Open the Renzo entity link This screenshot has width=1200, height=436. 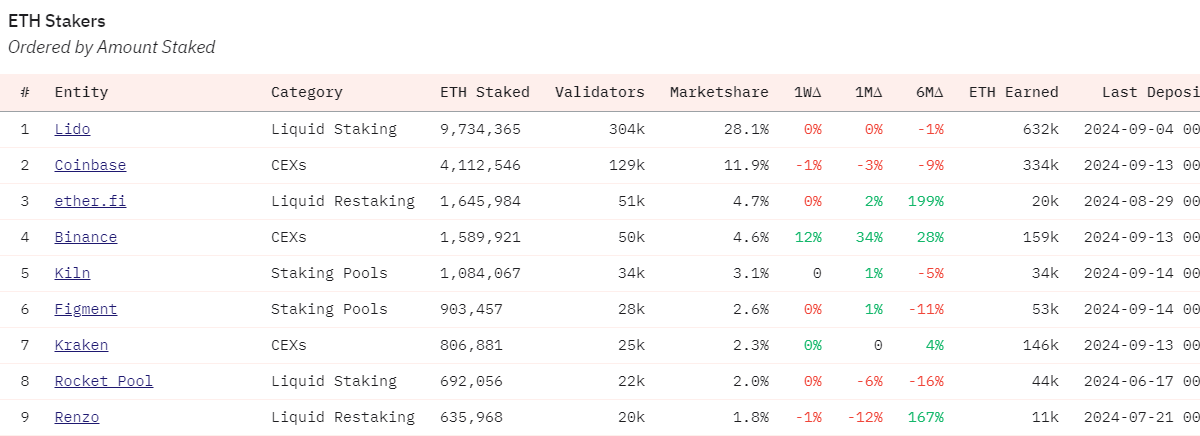pos(77,417)
